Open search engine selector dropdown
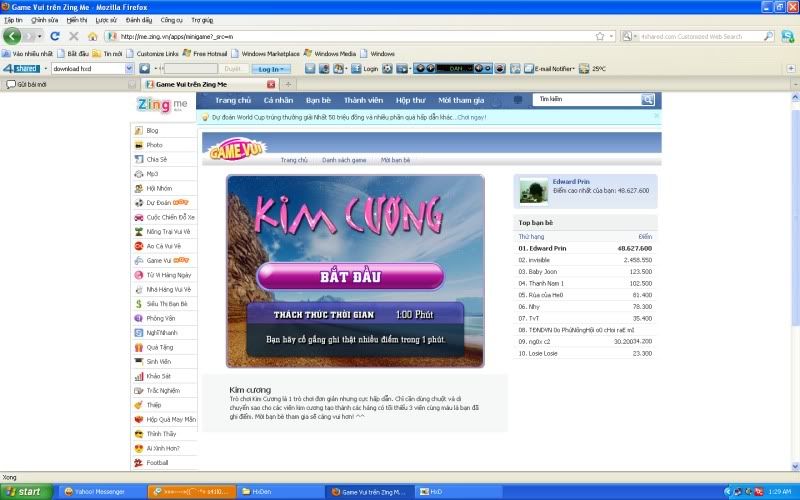800x500 pixels. tap(630, 36)
